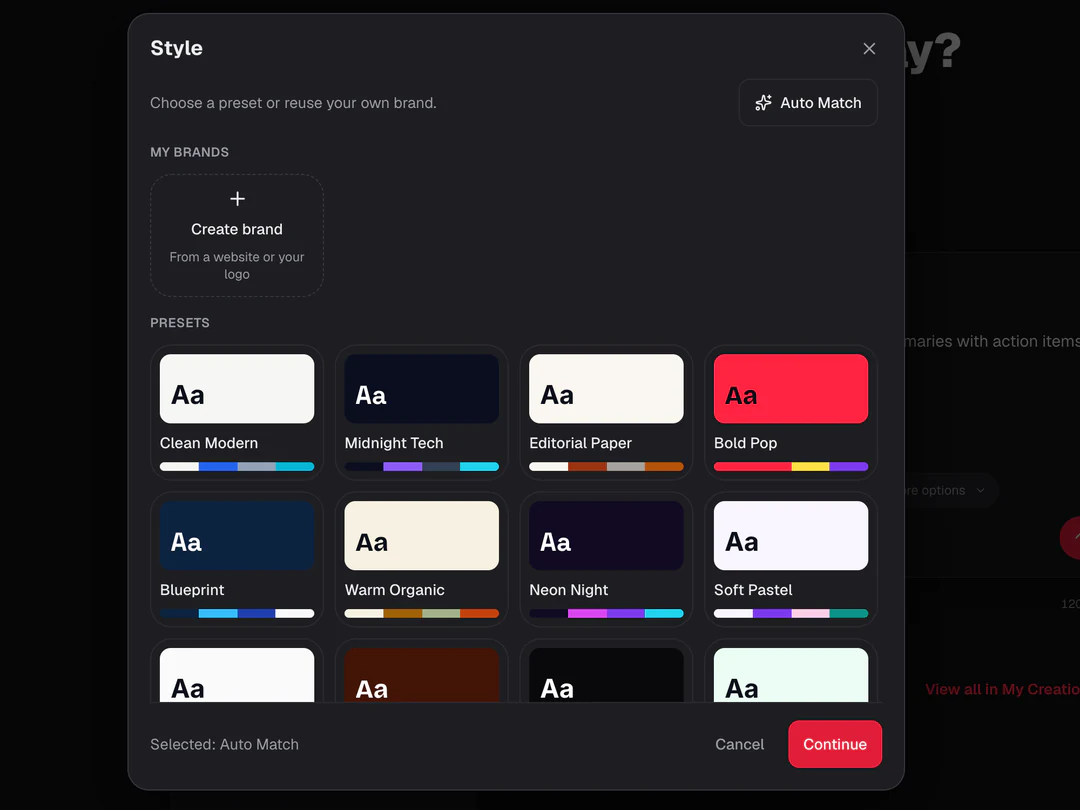Screen dimensions: 1080x810
Task: Choose the Blueprint preset
Action: pos(237,559)
